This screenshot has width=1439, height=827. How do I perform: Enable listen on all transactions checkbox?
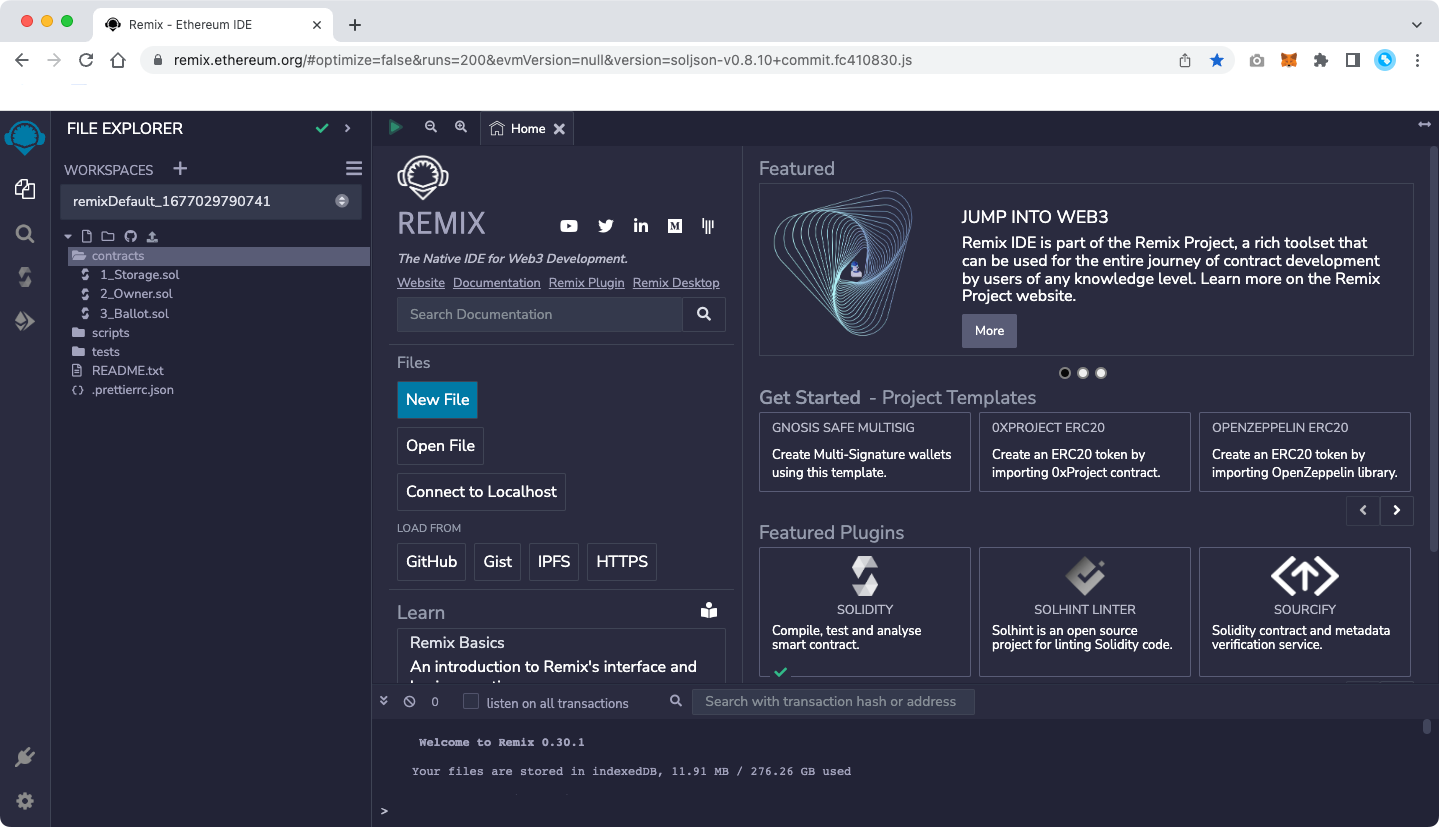[471, 702]
